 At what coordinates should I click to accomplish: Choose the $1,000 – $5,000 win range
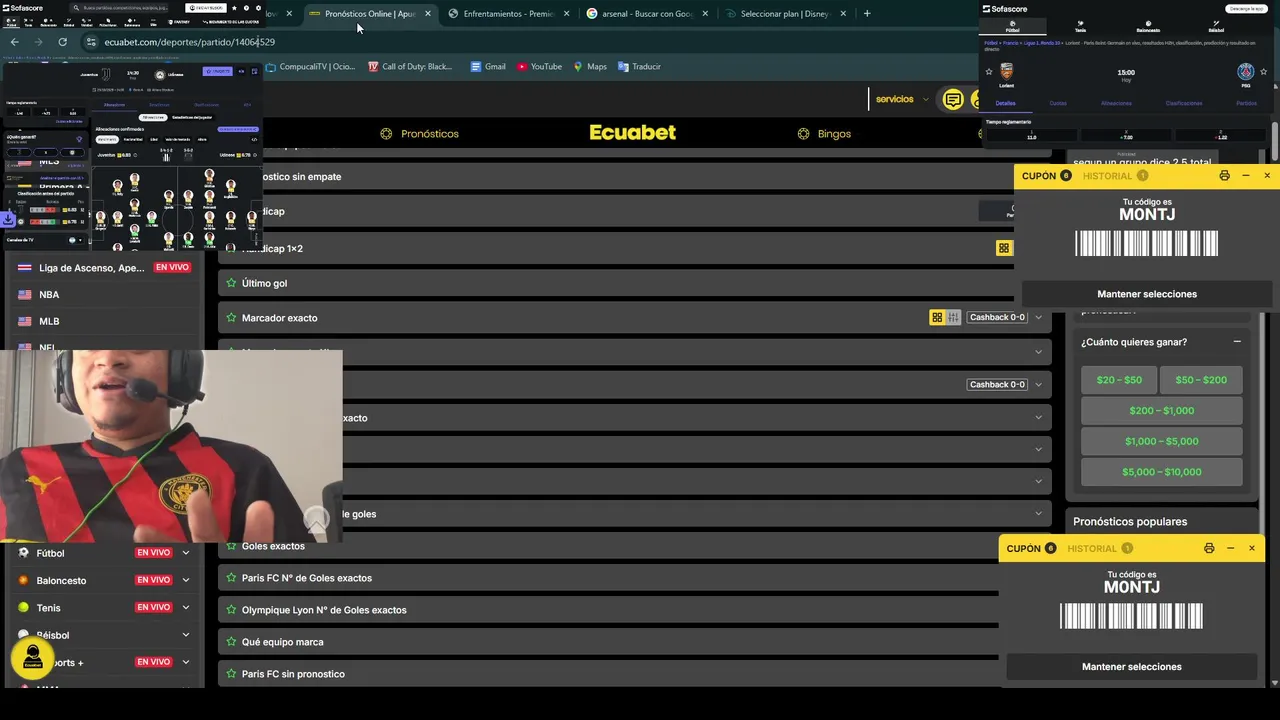[1162, 441]
